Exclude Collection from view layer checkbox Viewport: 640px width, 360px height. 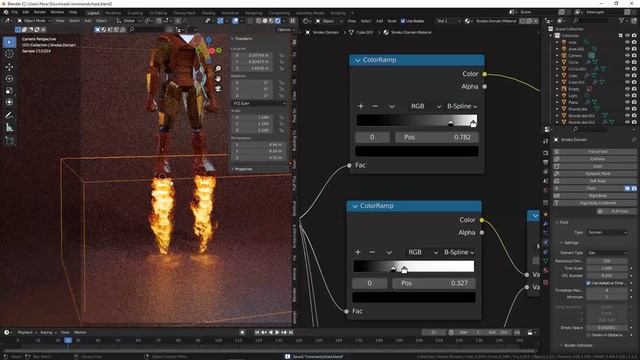(620, 36)
